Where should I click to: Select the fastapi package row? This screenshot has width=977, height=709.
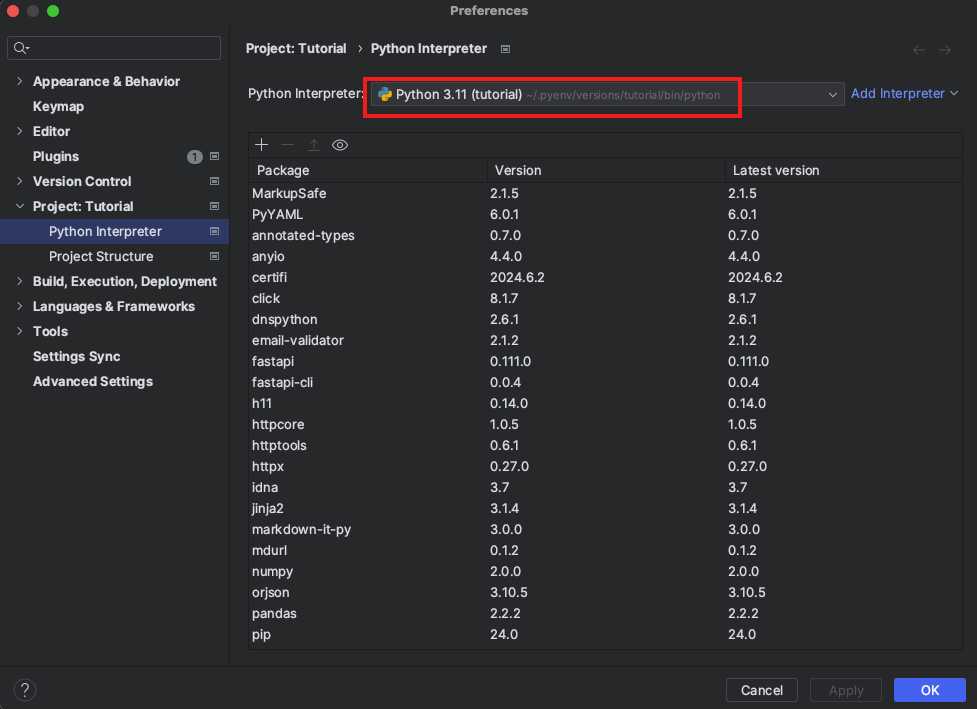[606, 361]
